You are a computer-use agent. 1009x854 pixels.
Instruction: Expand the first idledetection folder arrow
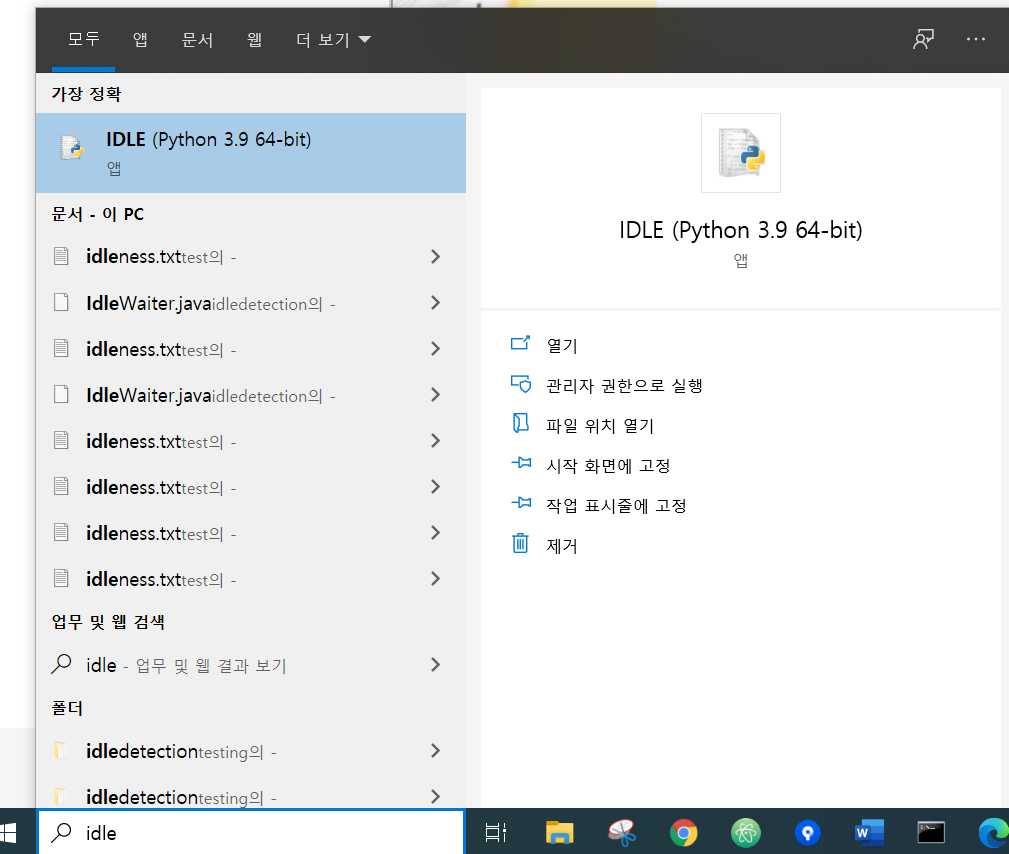point(436,750)
